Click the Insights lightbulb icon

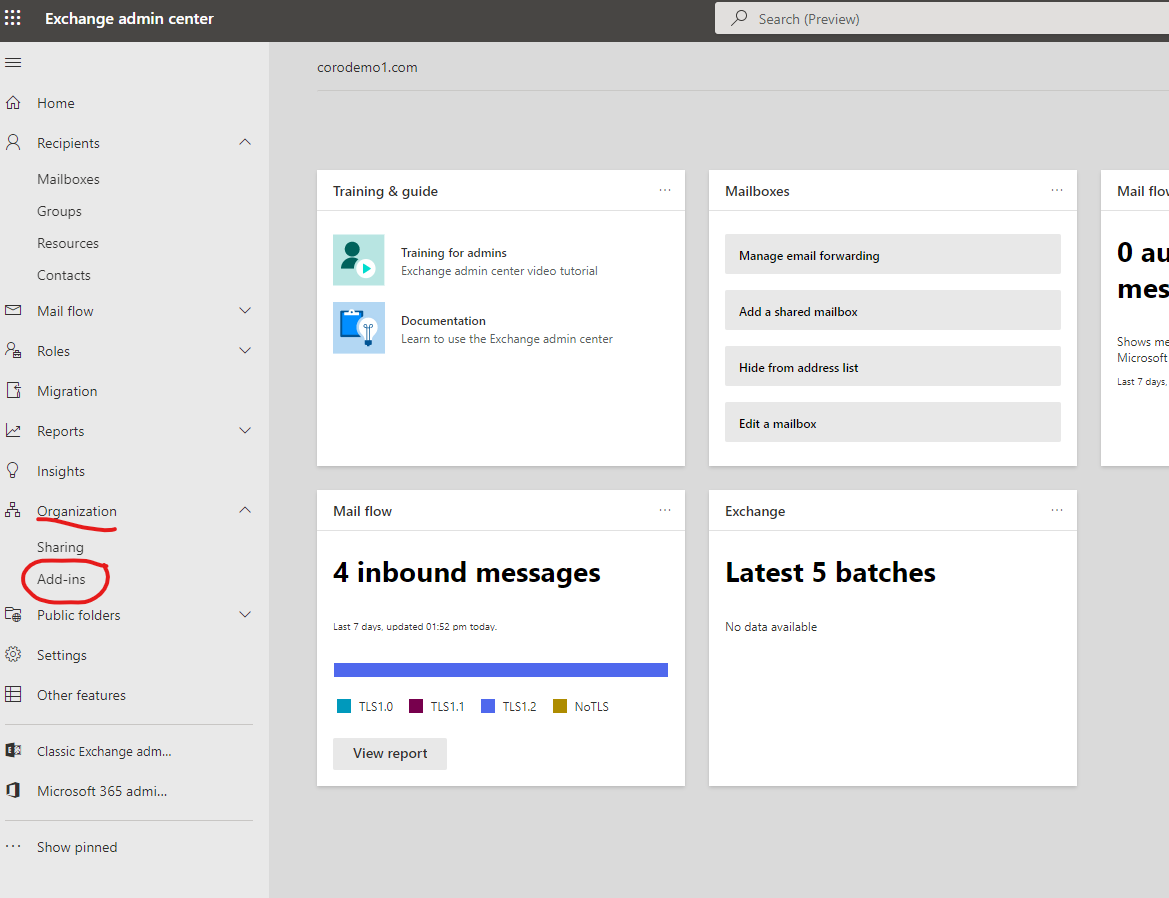point(13,470)
